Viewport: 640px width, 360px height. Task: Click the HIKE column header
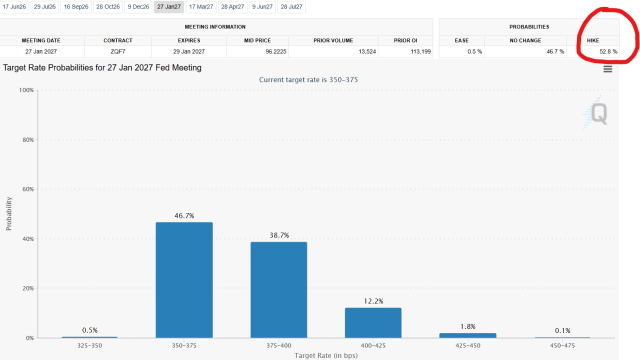coord(593,40)
